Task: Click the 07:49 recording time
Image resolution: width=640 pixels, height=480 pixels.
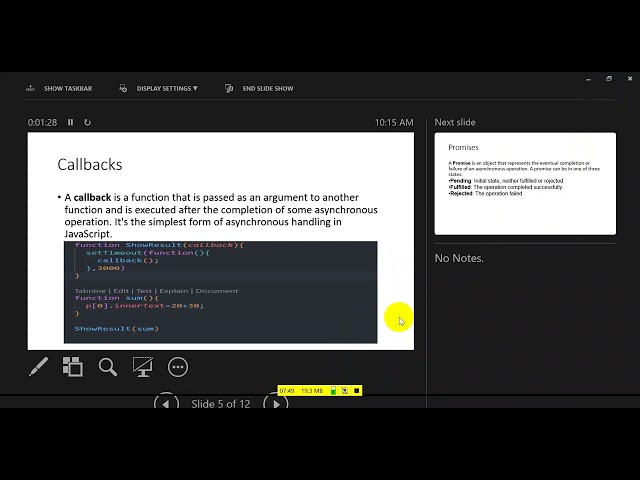Action: pos(287,391)
